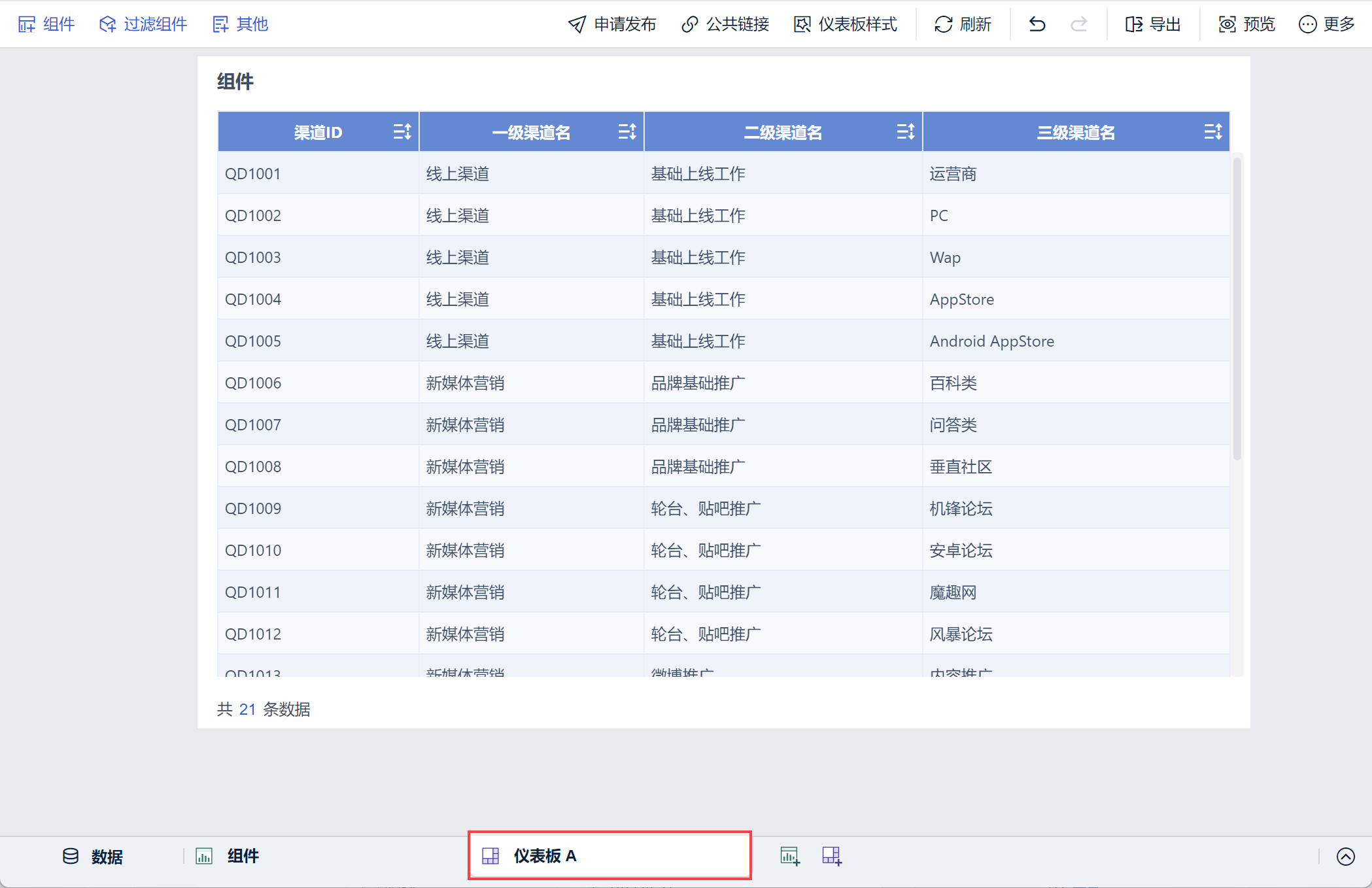Click the undo arrow icon
This screenshot has width=1372, height=888.
point(1037,24)
